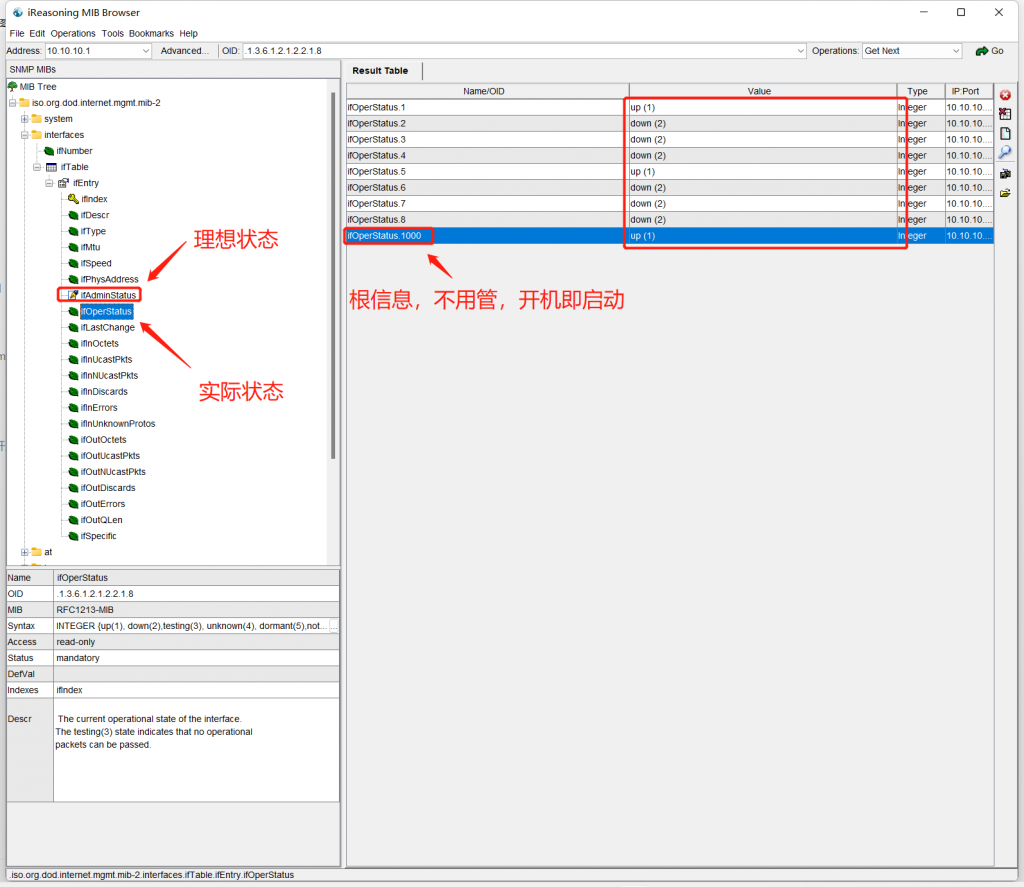Viewport: 1024px width, 887px height.
Task: Click the key icon next to ifIndex
Action: [x=74, y=199]
